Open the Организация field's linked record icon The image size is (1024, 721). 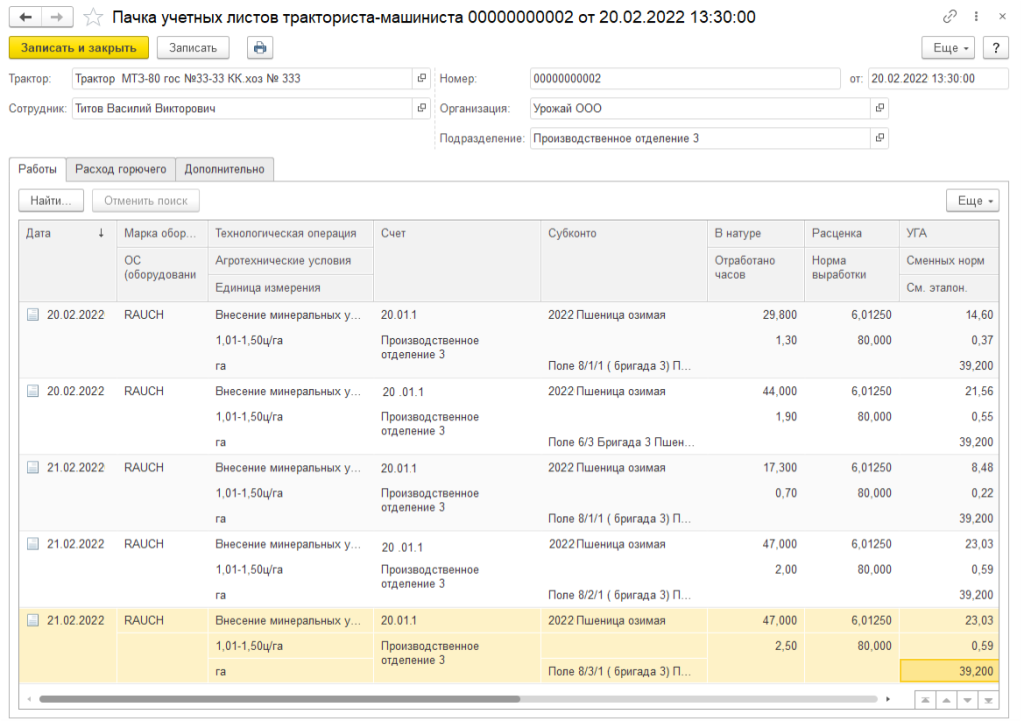point(879,109)
